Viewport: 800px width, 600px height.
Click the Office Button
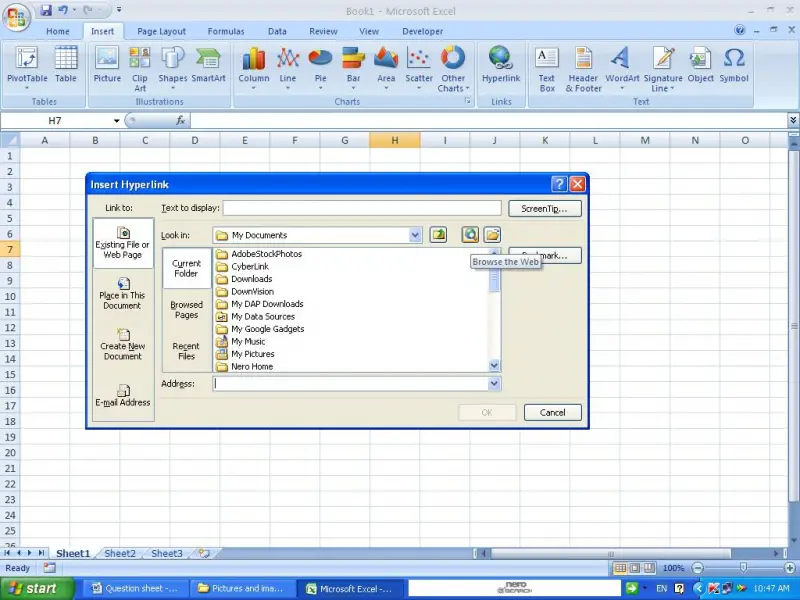pos(16,16)
